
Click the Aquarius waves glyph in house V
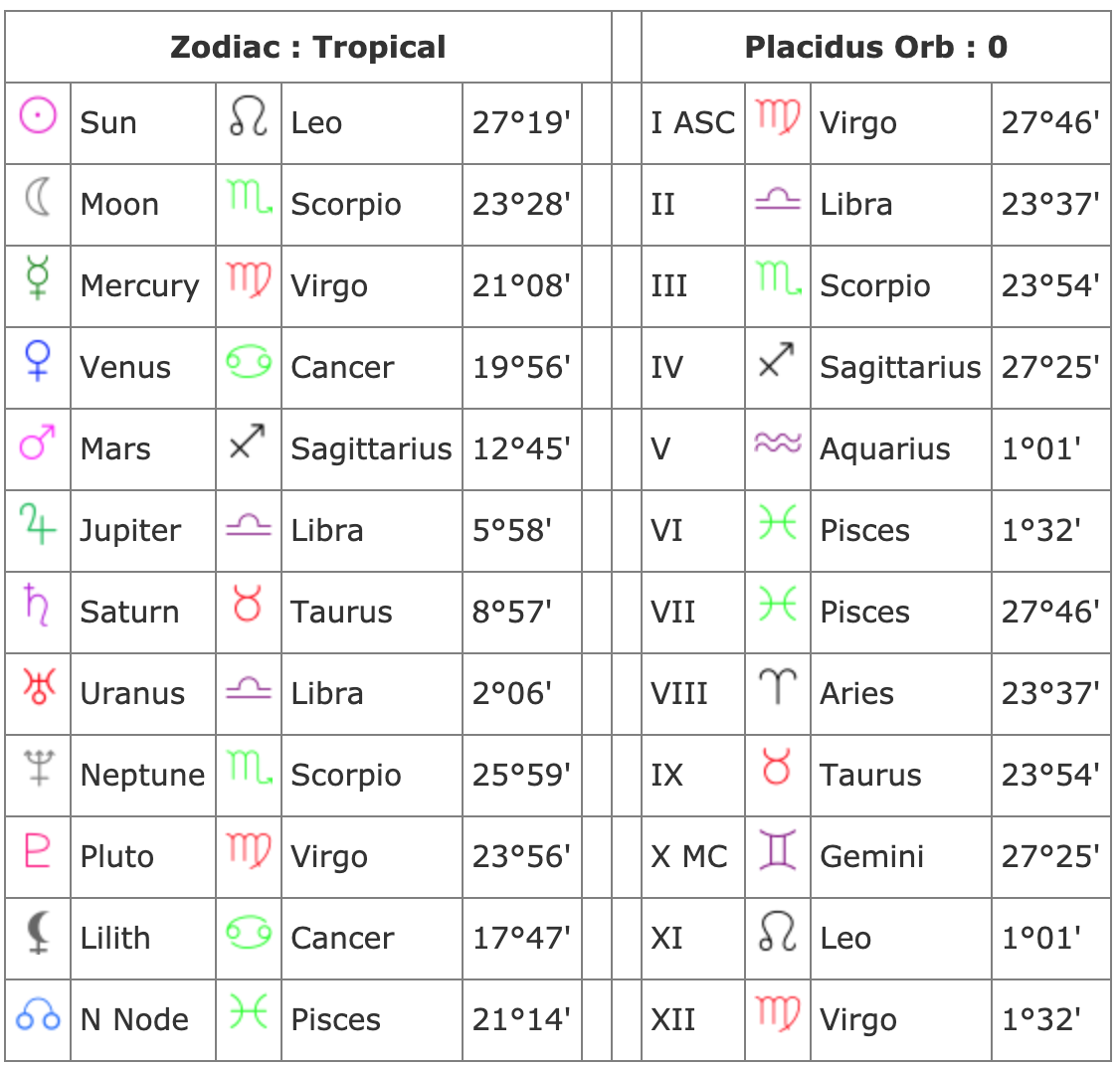pyautogui.click(x=778, y=443)
